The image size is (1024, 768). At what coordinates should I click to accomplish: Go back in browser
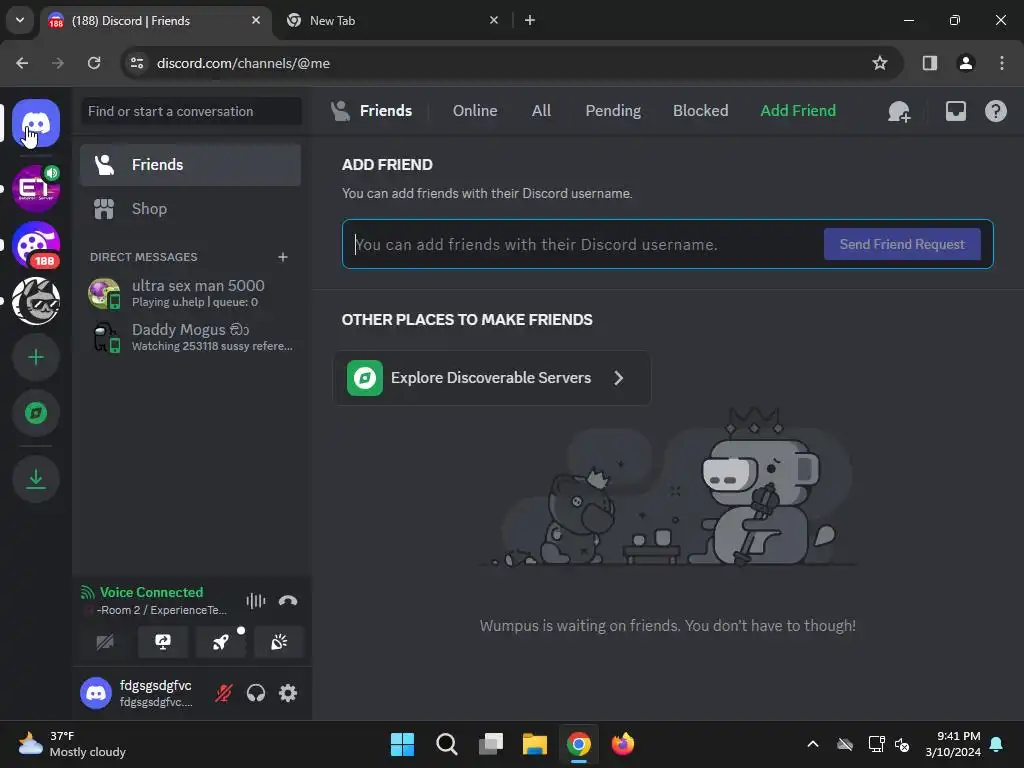coord(22,63)
